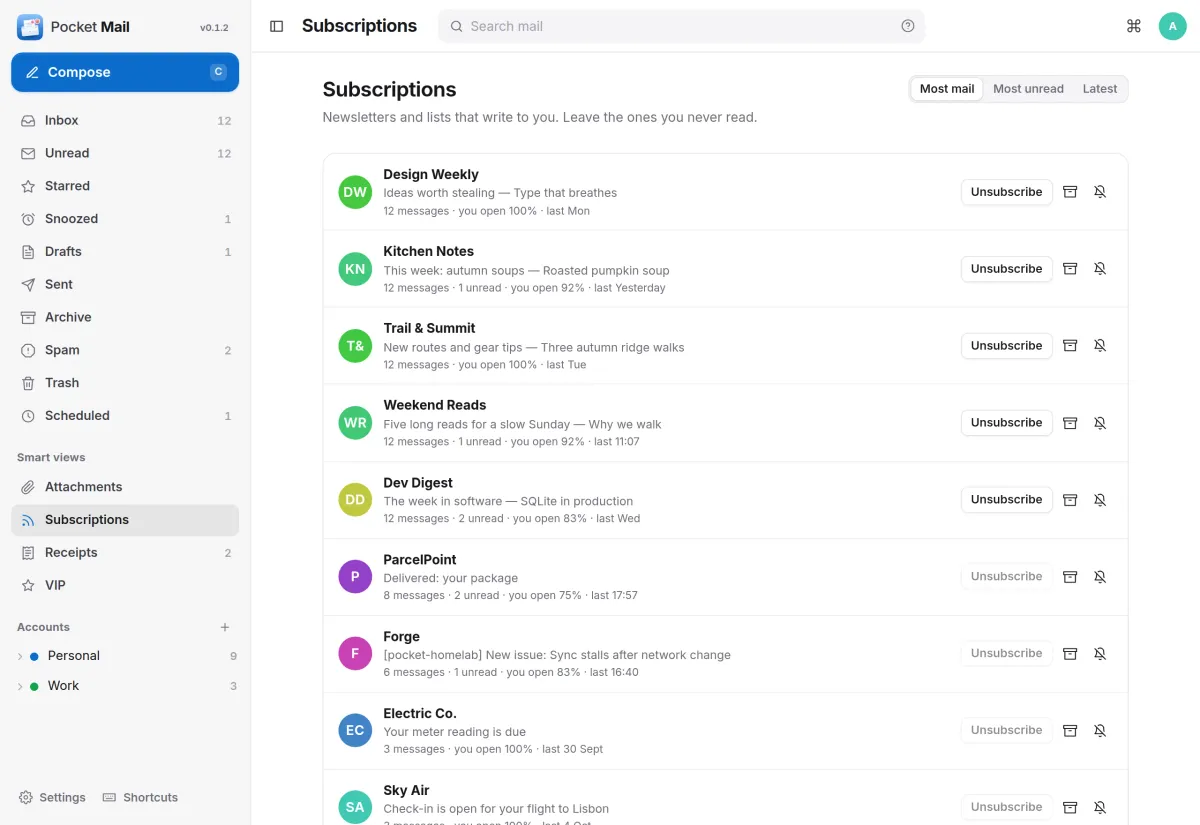The image size is (1200, 825).
Task: Compose a new message
Action: (125, 72)
